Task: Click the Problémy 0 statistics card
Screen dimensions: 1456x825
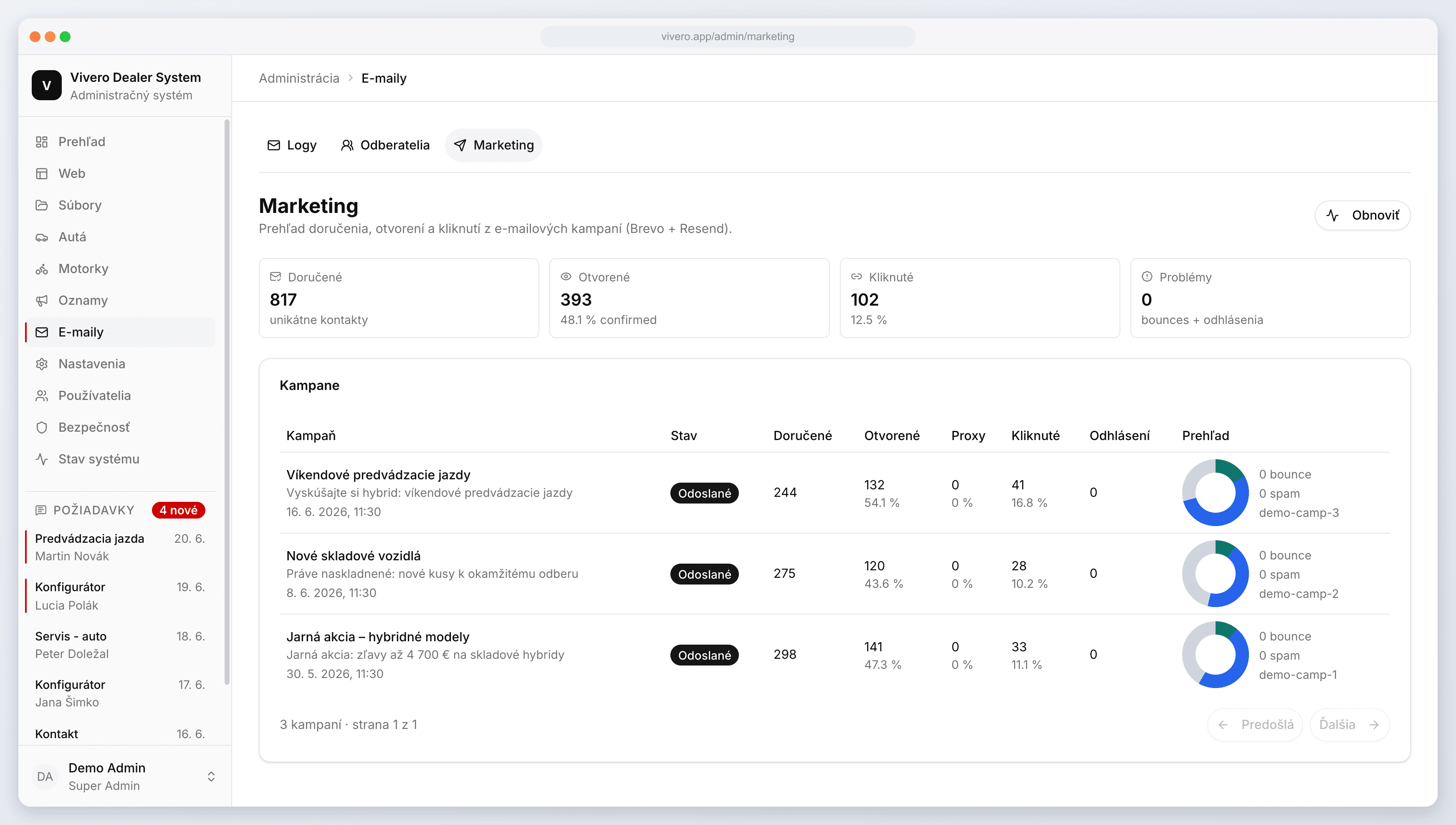Action: coord(1270,298)
